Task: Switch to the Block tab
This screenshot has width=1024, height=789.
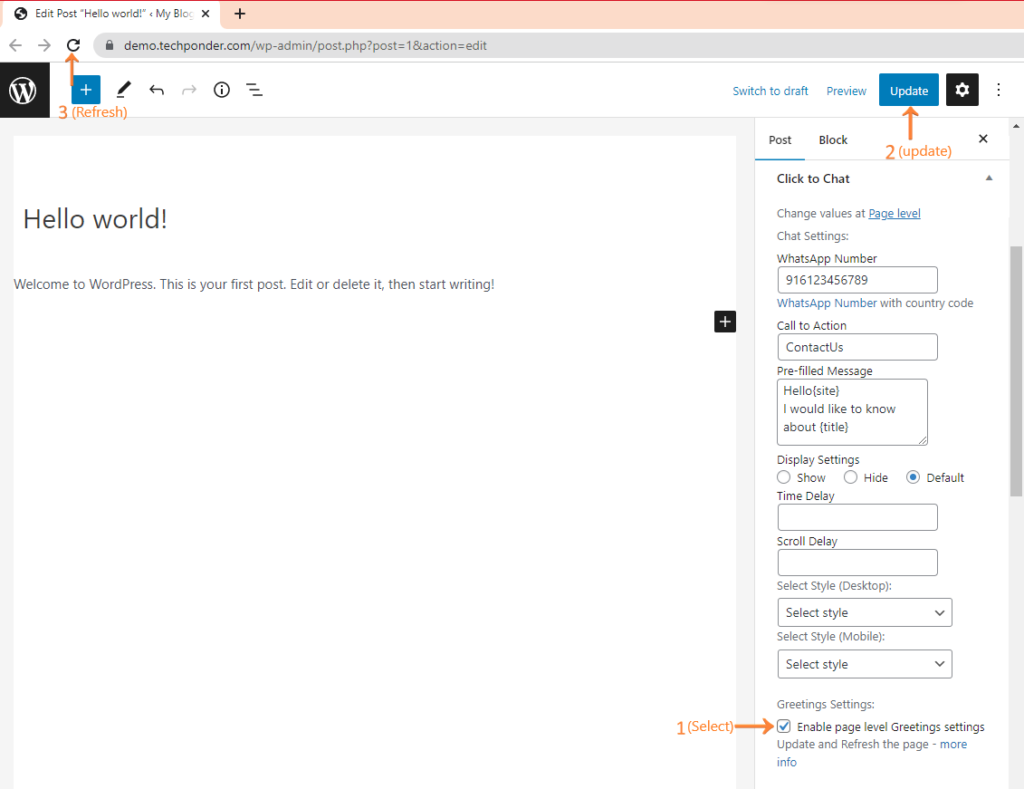Action: [833, 140]
